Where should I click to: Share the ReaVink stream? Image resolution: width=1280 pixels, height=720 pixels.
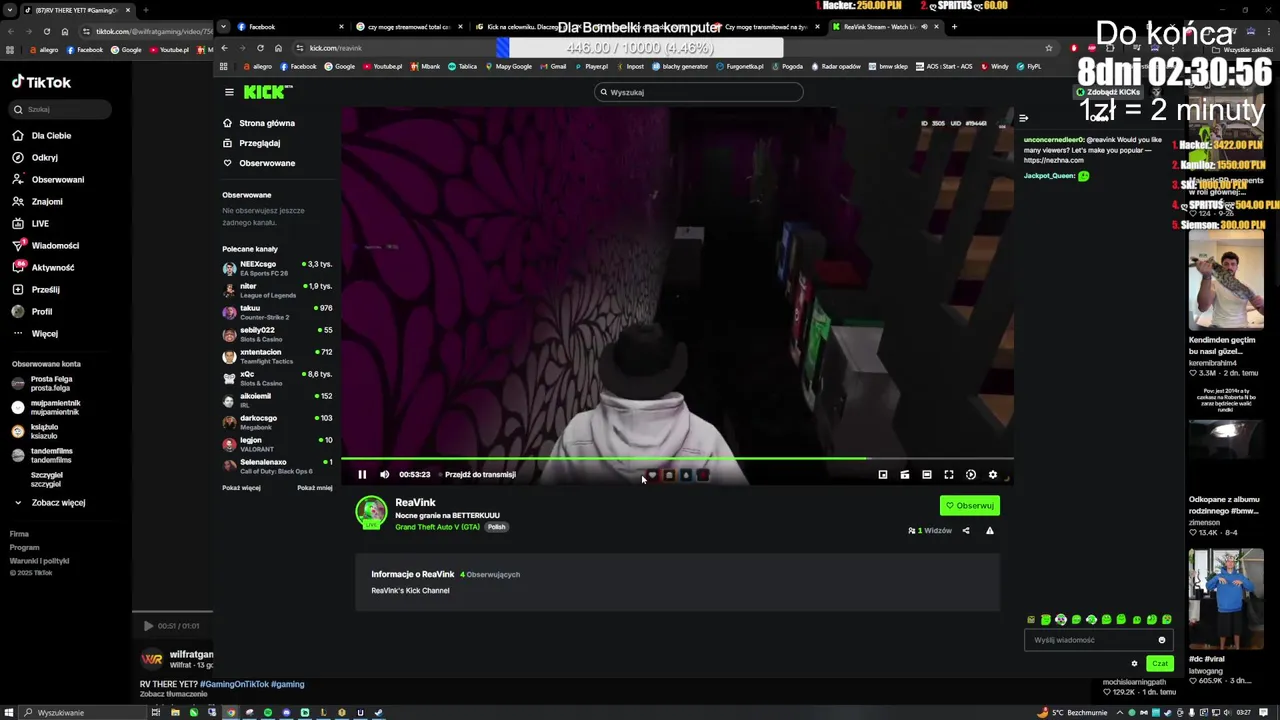965,531
